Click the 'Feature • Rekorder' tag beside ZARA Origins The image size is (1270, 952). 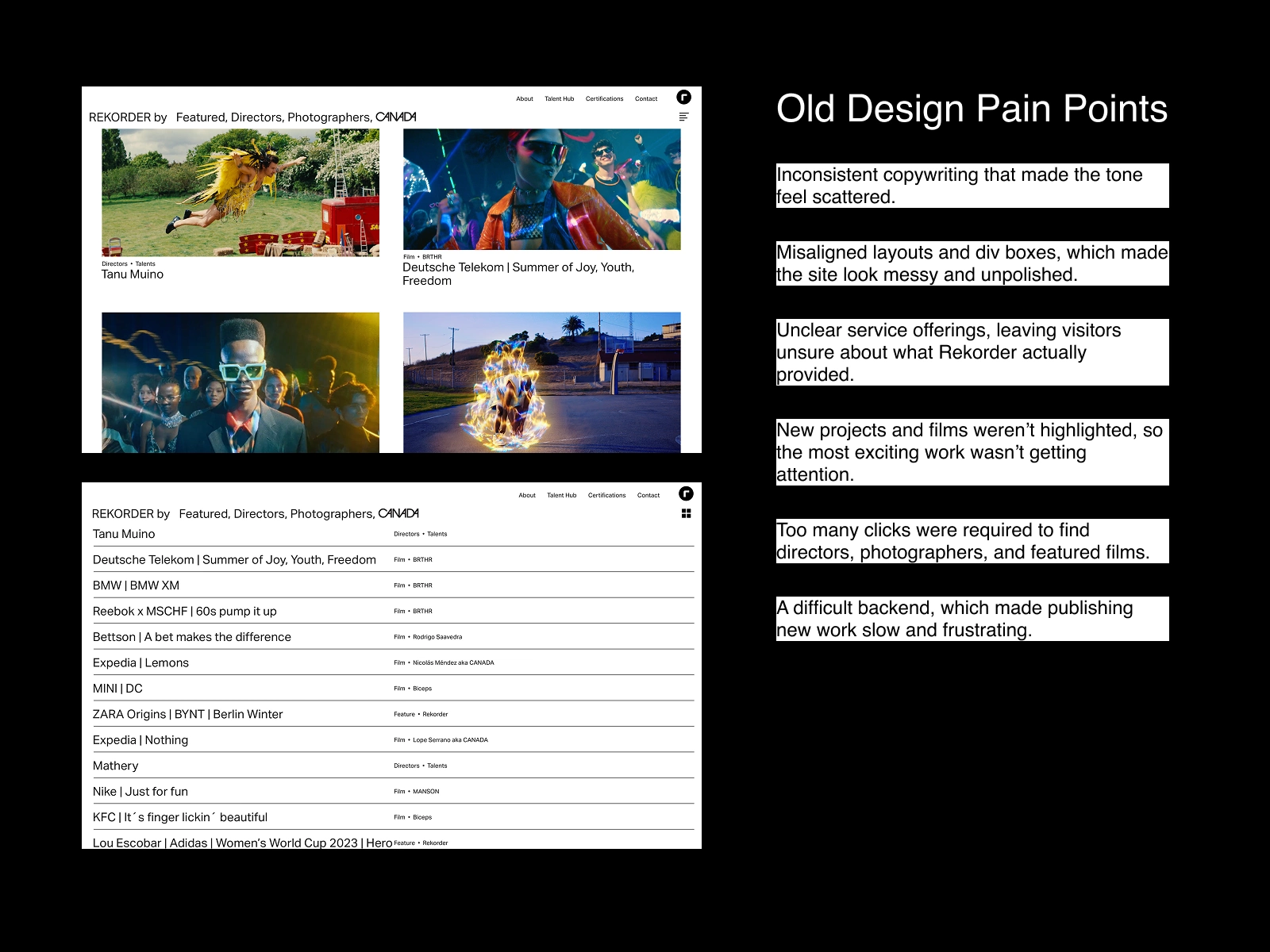click(421, 714)
